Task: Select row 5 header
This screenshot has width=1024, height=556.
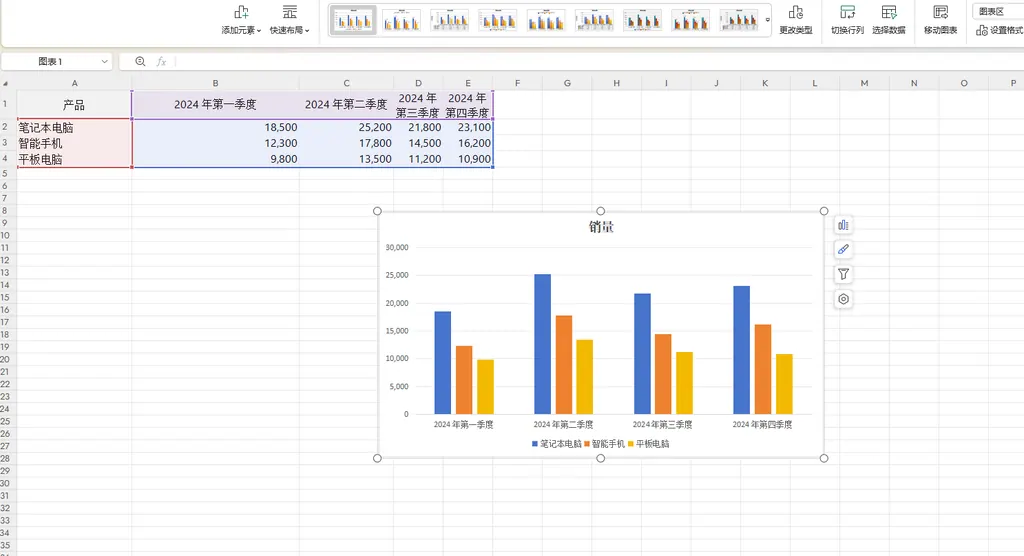Action: [x=6, y=173]
